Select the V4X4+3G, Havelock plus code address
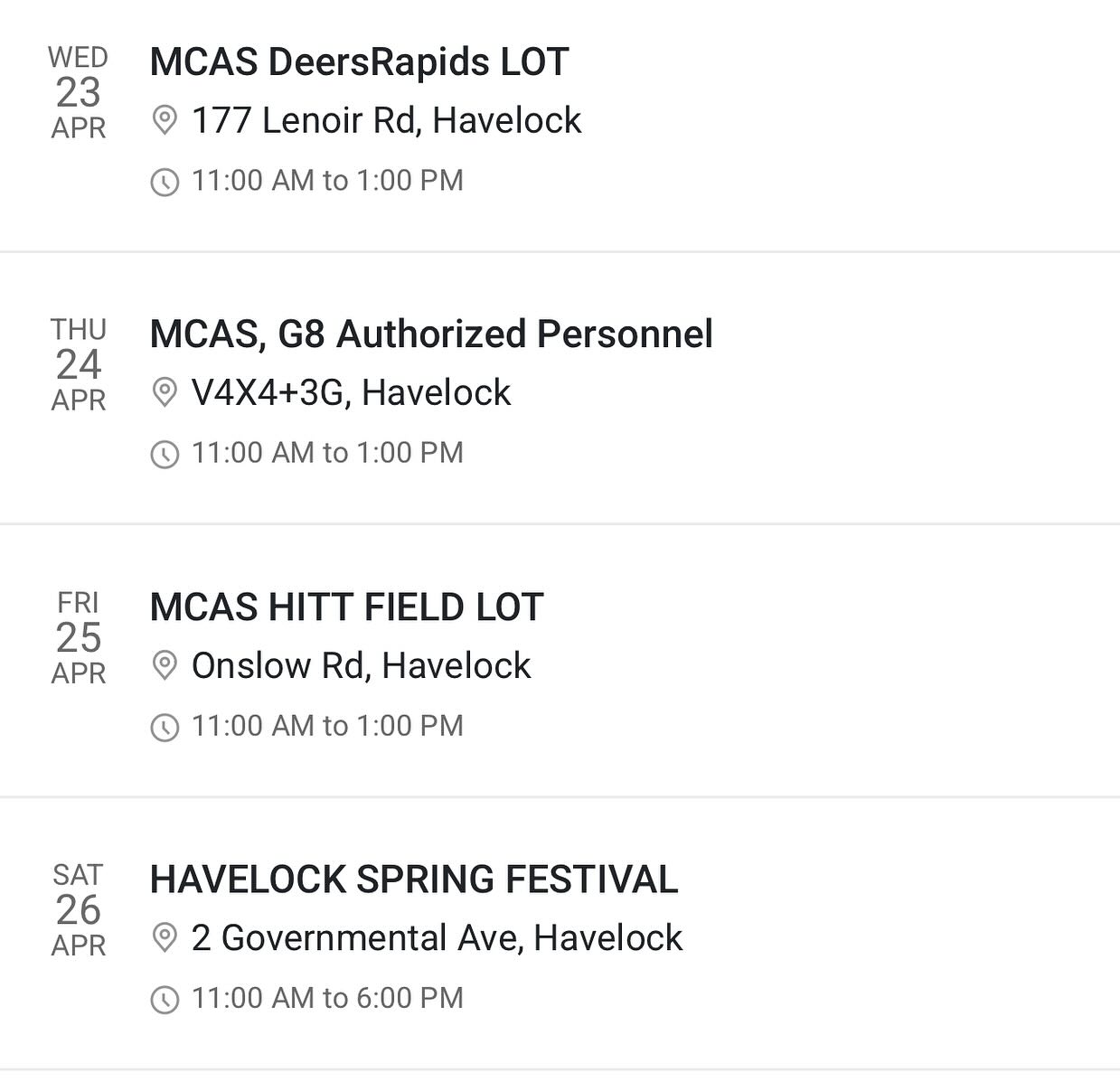This screenshot has width=1120, height=1082. coord(351,392)
